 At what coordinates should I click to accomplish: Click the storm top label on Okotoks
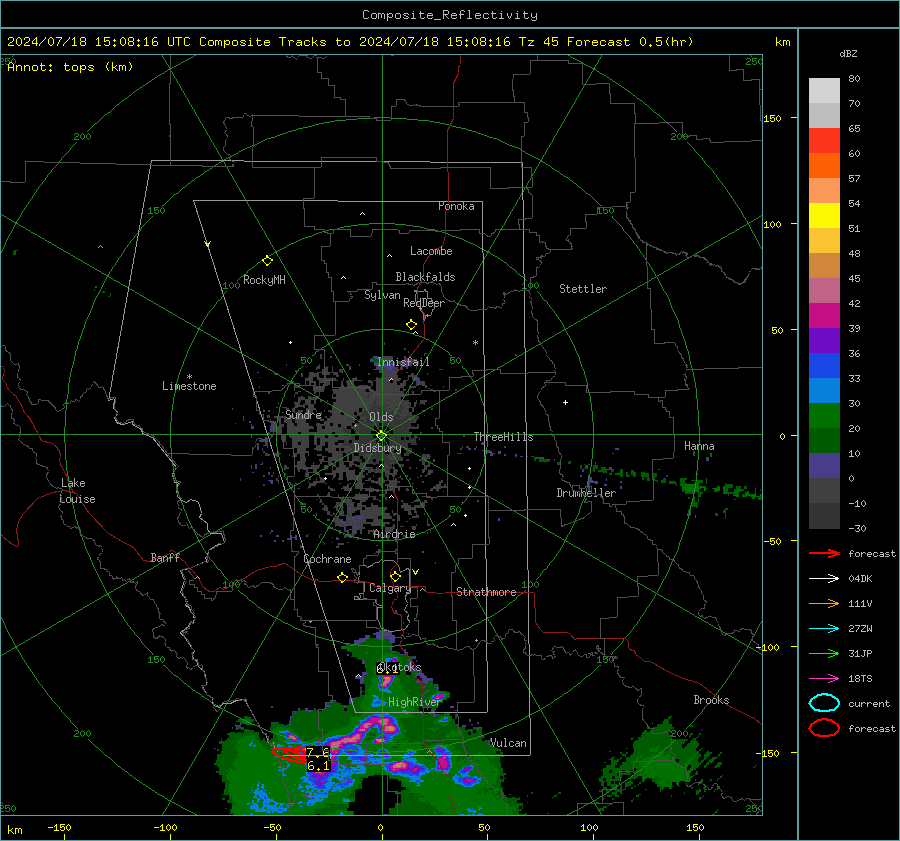386,668
